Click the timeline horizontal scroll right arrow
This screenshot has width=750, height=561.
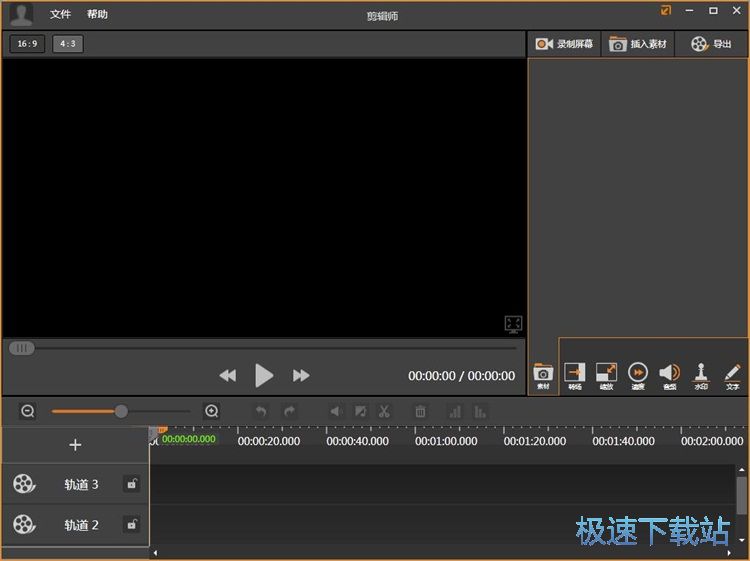pyautogui.click(x=729, y=553)
